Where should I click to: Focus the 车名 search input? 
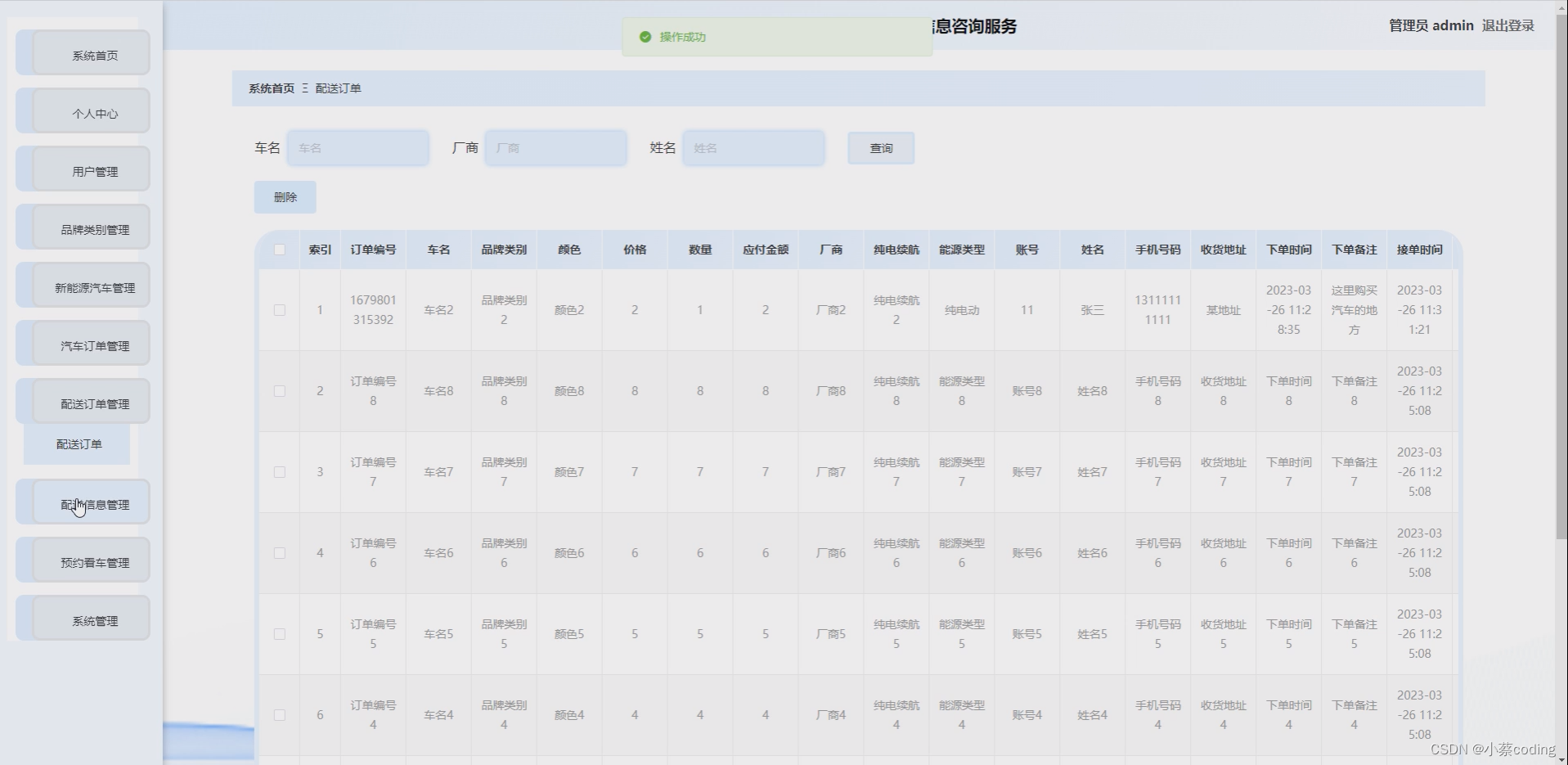pos(358,148)
